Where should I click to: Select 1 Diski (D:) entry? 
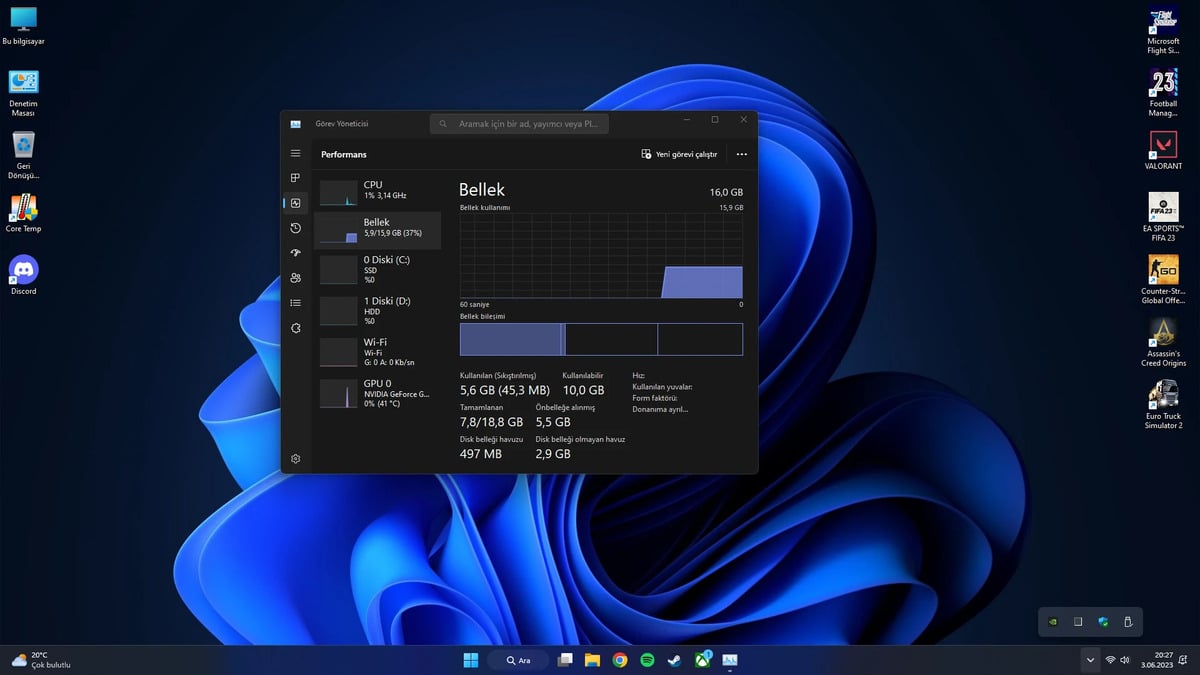[378, 313]
